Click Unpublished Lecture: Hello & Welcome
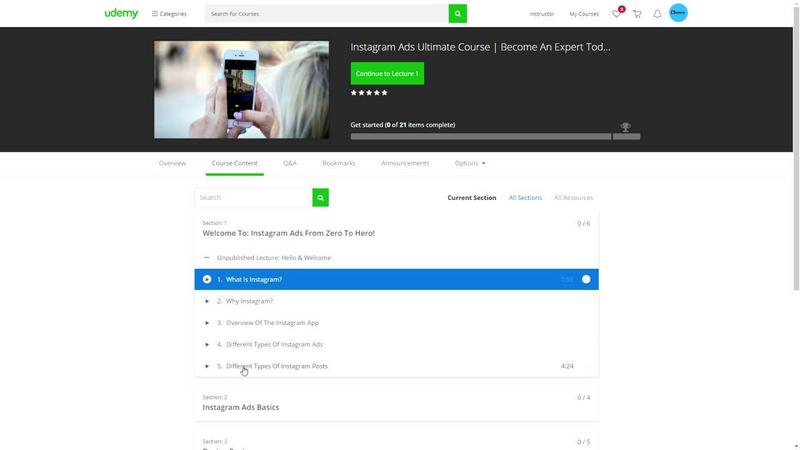This screenshot has height=450, width=800. 274,258
